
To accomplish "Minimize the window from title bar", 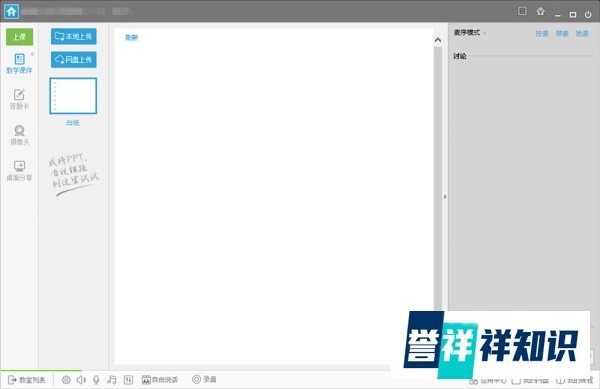I will point(558,15).
